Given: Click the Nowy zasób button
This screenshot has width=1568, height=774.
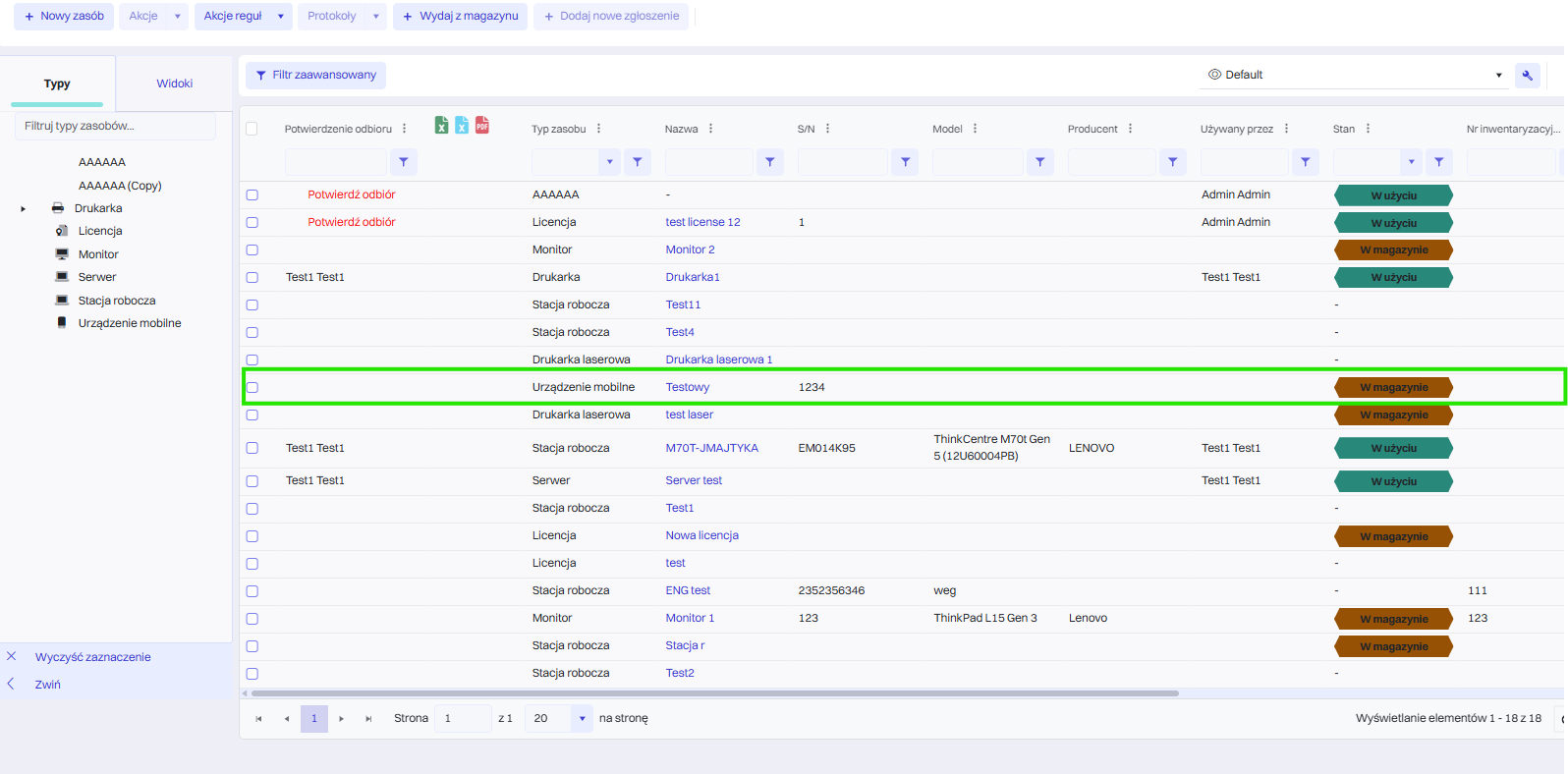Looking at the screenshot, I should 64,17.
